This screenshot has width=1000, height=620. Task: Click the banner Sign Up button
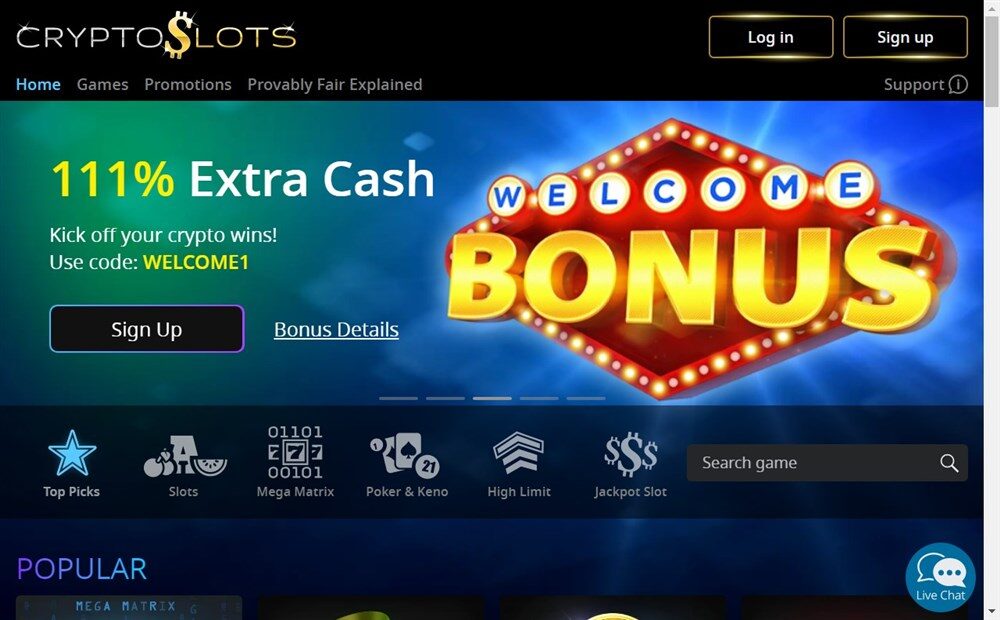147,329
